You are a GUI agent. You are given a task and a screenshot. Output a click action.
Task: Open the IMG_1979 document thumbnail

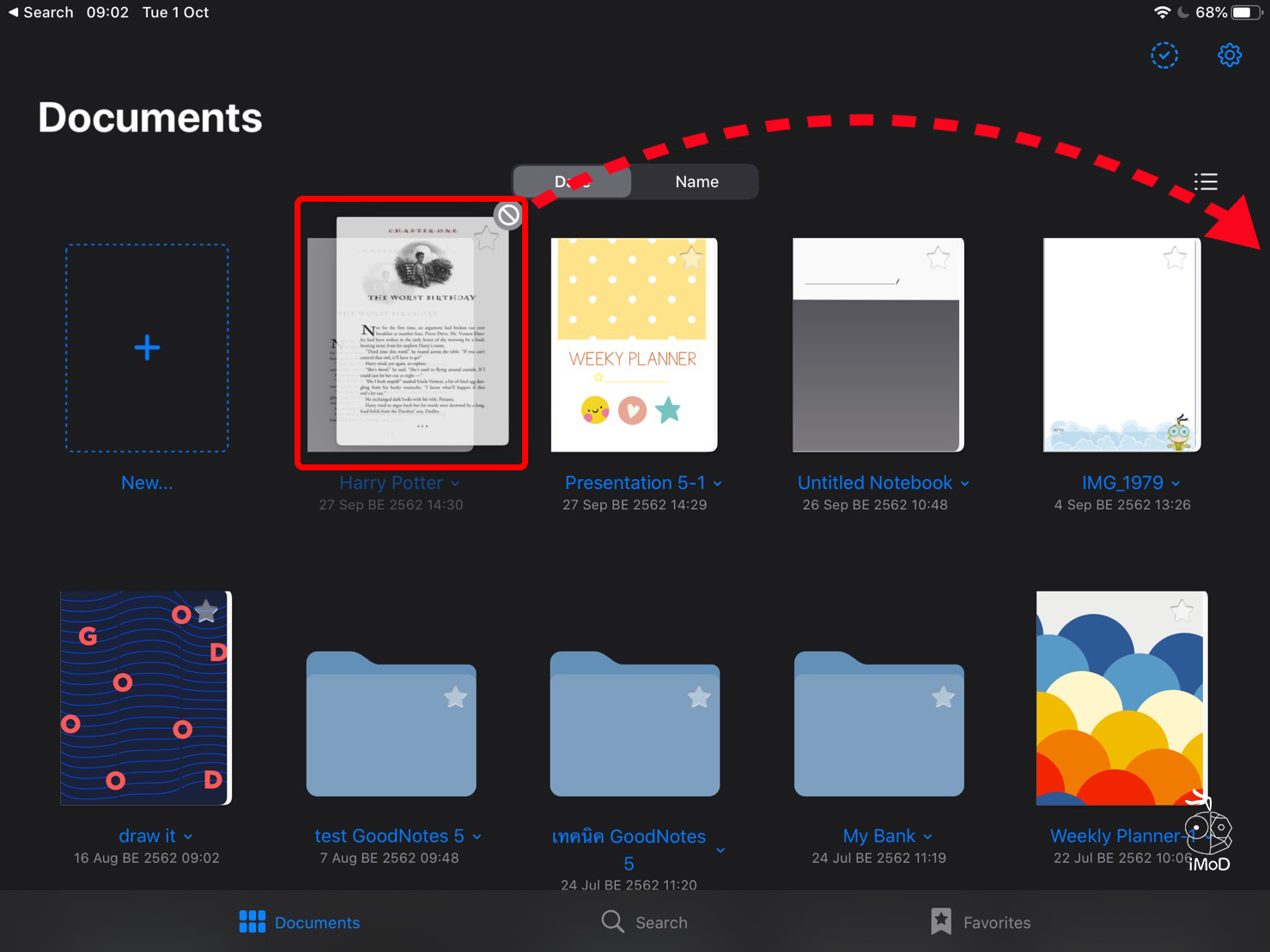[x=1121, y=344]
